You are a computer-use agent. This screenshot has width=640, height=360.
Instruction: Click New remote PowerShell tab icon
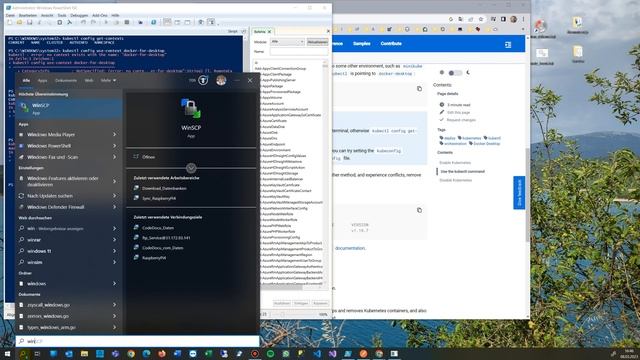pos(140,22)
